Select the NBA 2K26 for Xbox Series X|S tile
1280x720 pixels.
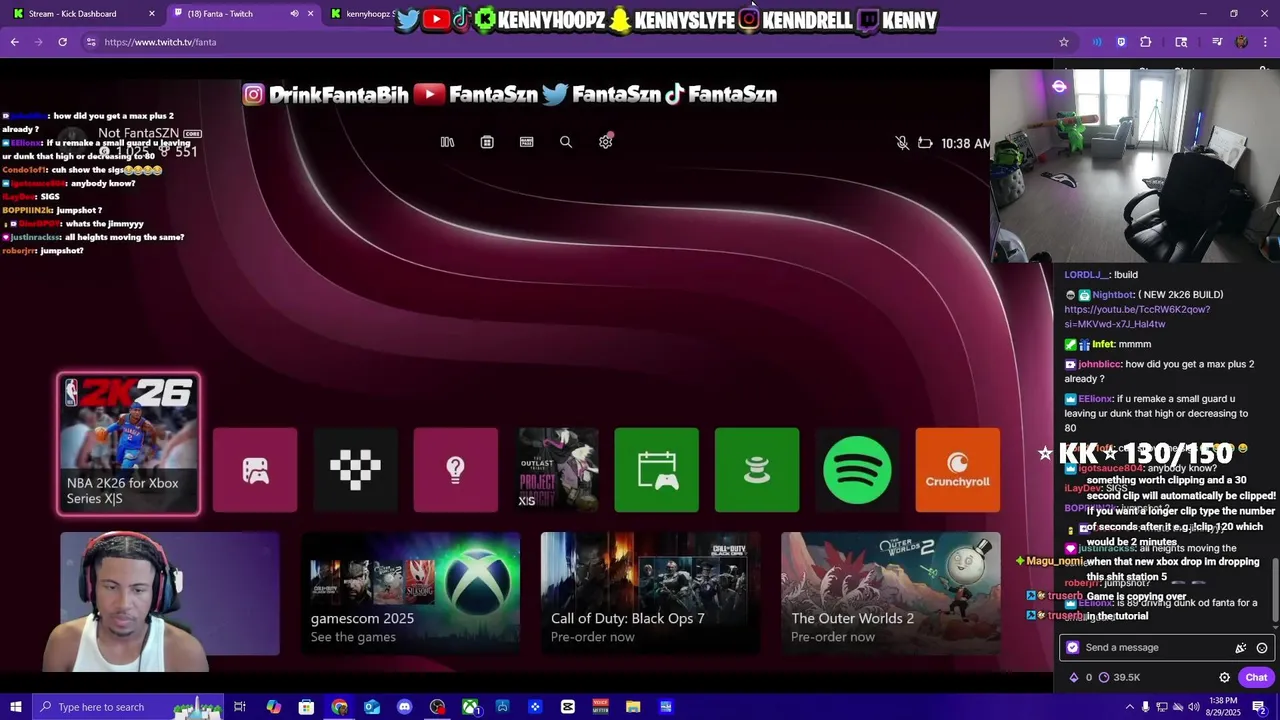(x=128, y=444)
